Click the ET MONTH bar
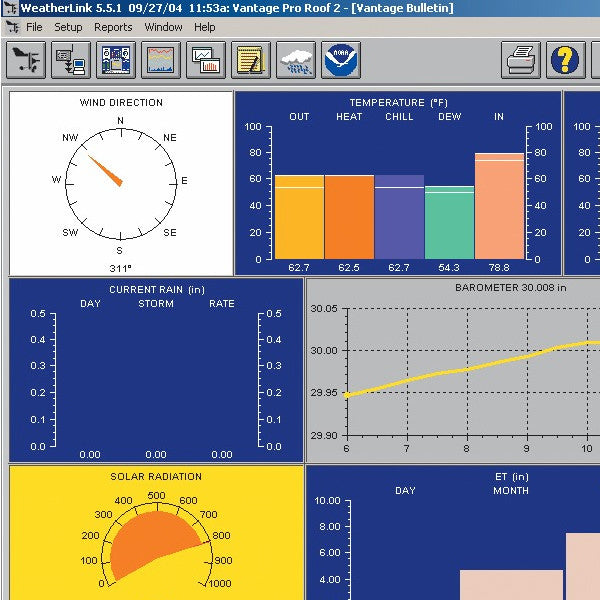Image resolution: width=600 pixels, height=600 pixels. tap(511, 585)
